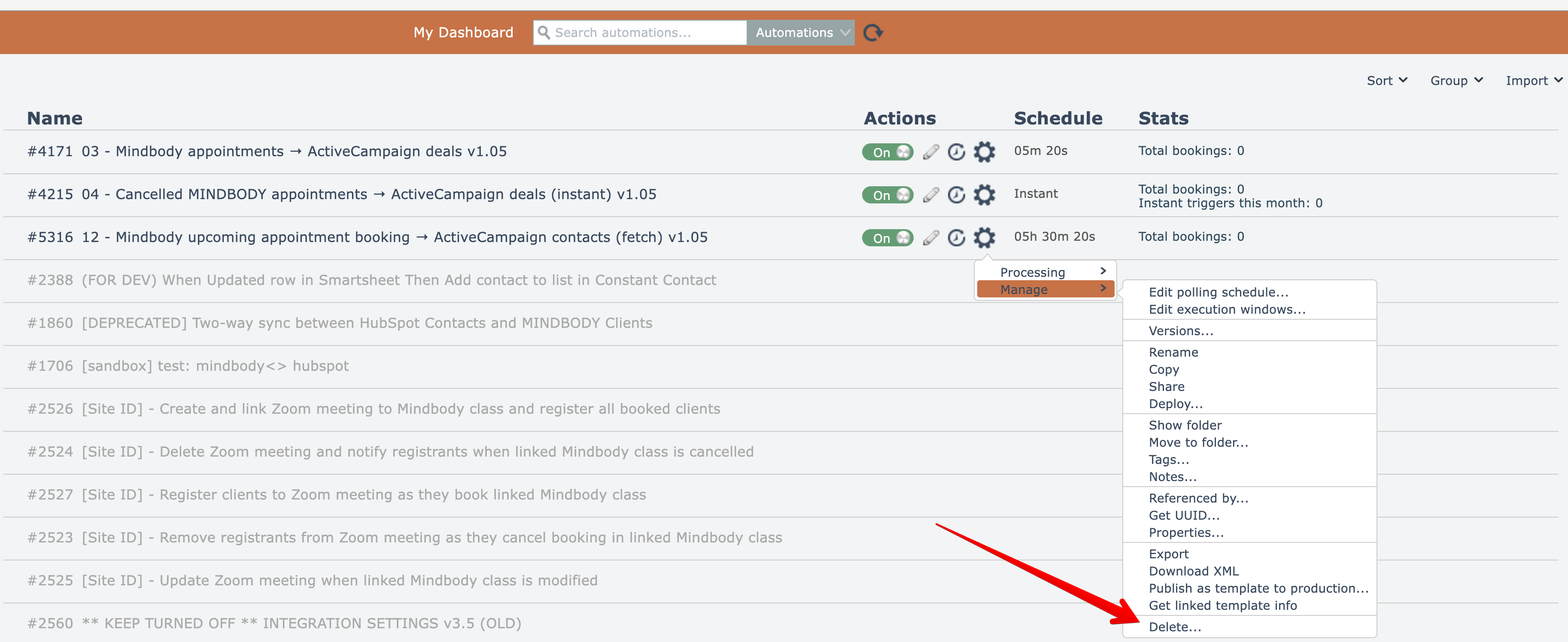Open My Dashboard link
Viewport: 1568px width, 642px height.
click(462, 32)
